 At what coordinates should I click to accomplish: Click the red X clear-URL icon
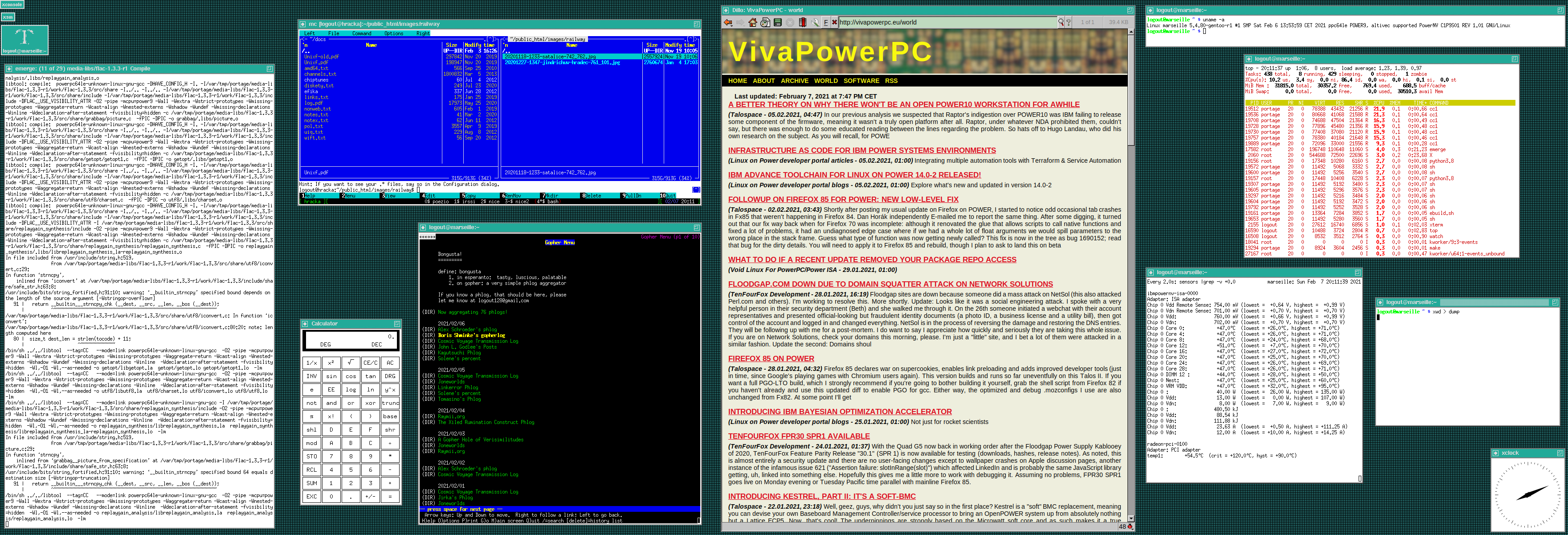click(x=834, y=23)
